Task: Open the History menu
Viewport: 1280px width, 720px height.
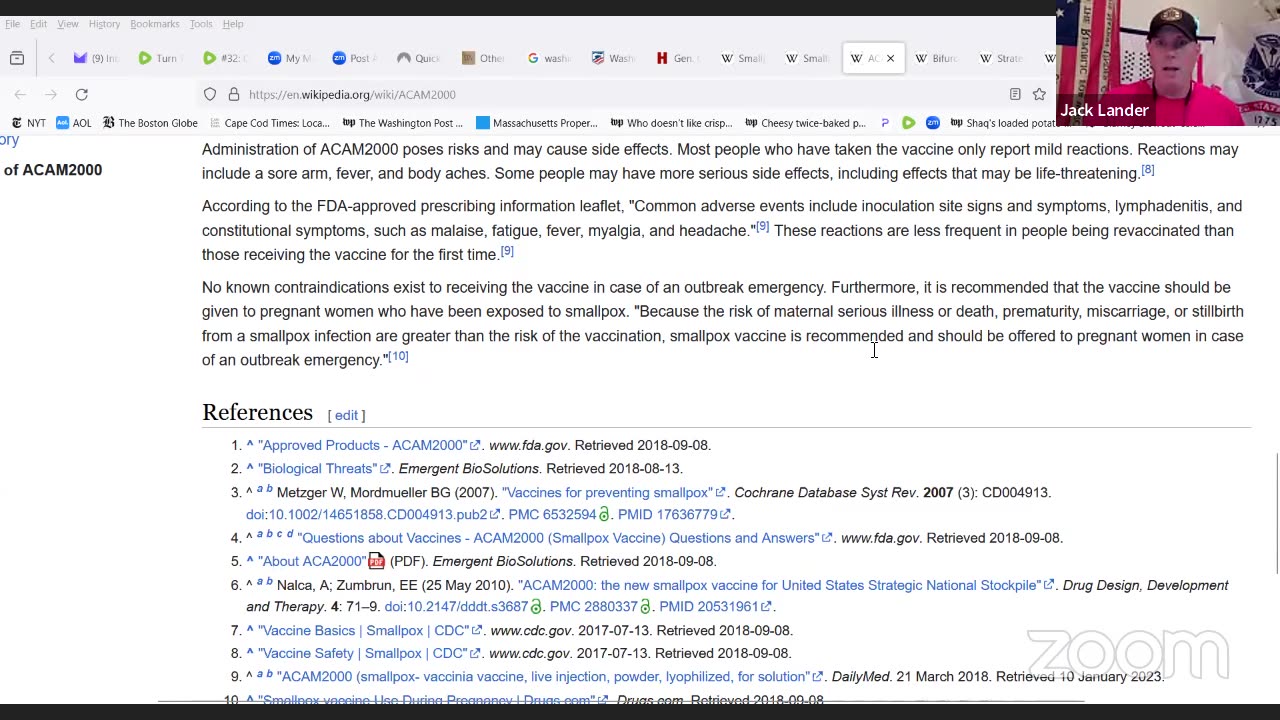Action: pyautogui.click(x=104, y=24)
